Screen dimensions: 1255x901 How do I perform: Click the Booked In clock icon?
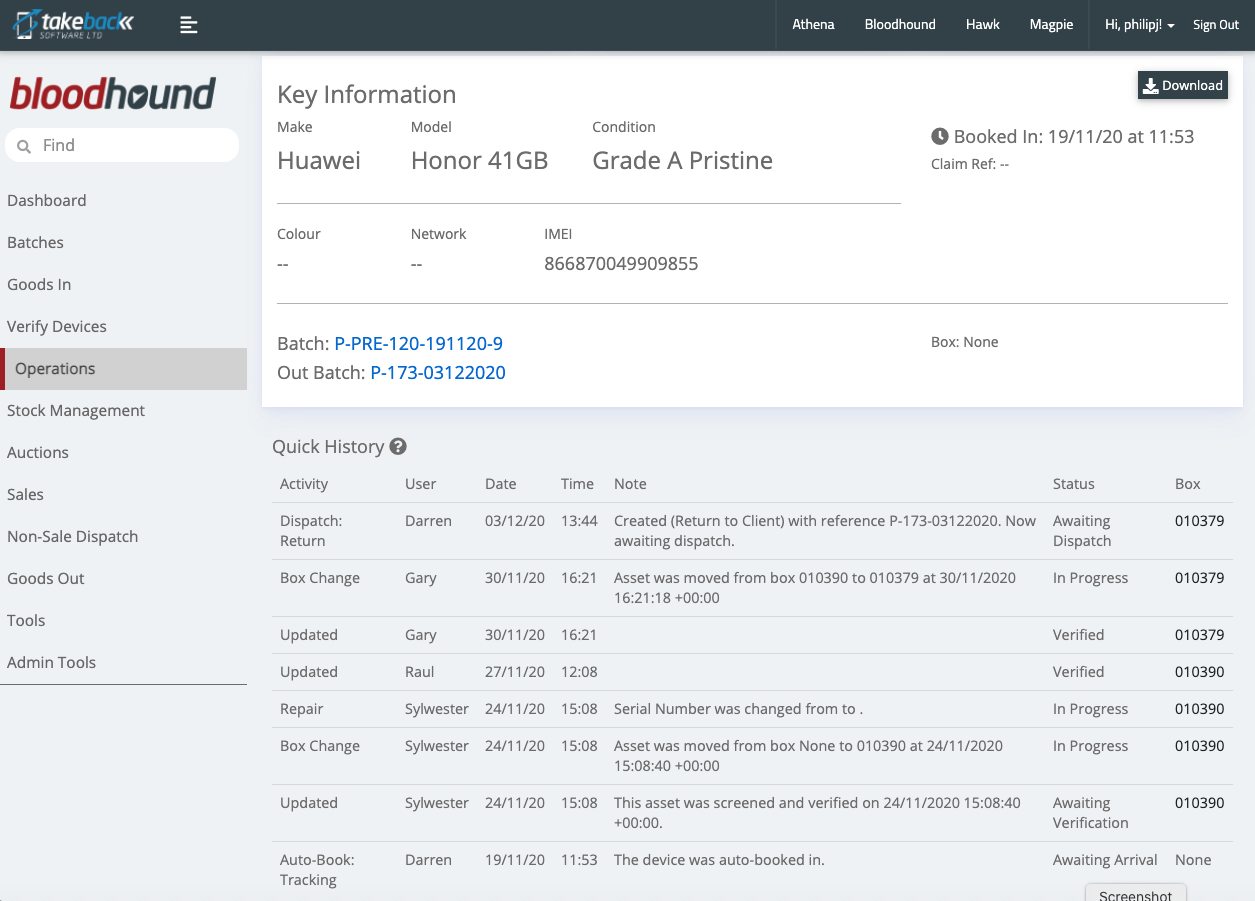tap(940, 137)
